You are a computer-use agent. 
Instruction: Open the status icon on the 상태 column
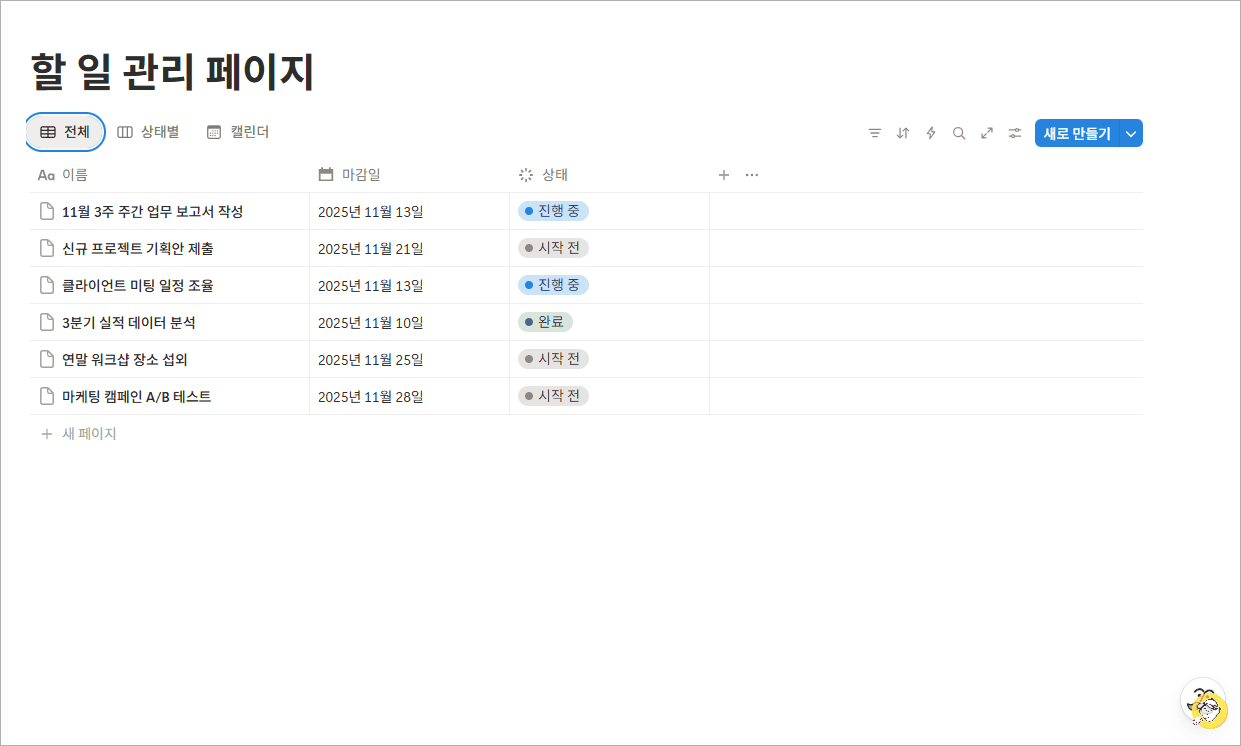pyautogui.click(x=524, y=174)
